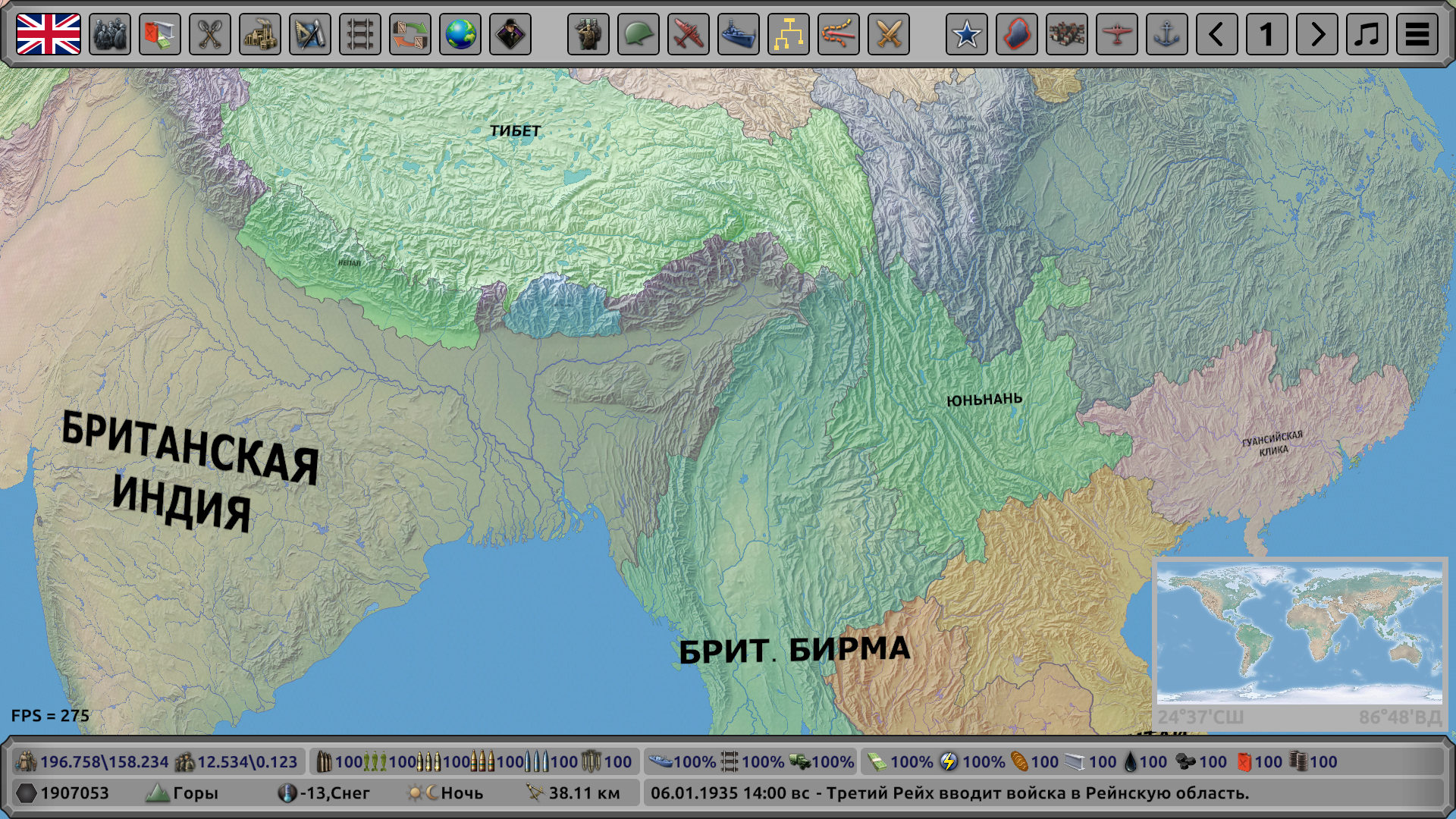Toggle music with the note button
Image resolution: width=1456 pixels, height=819 pixels.
click(1367, 34)
